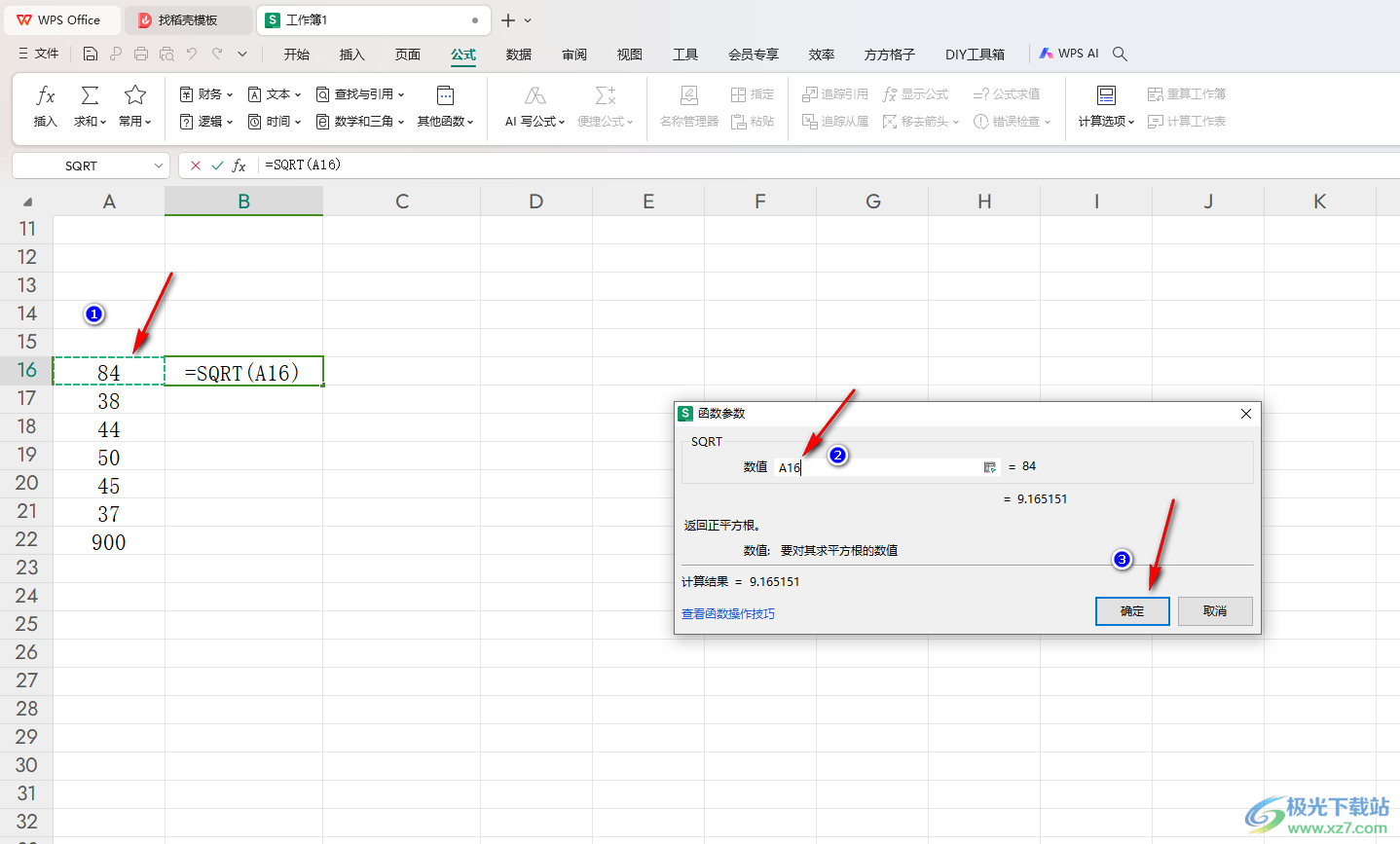Image resolution: width=1400 pixels, height=844 pixels.
Task: Open the 找稻壳模板 window tab
Action: (x=188, y=19)
